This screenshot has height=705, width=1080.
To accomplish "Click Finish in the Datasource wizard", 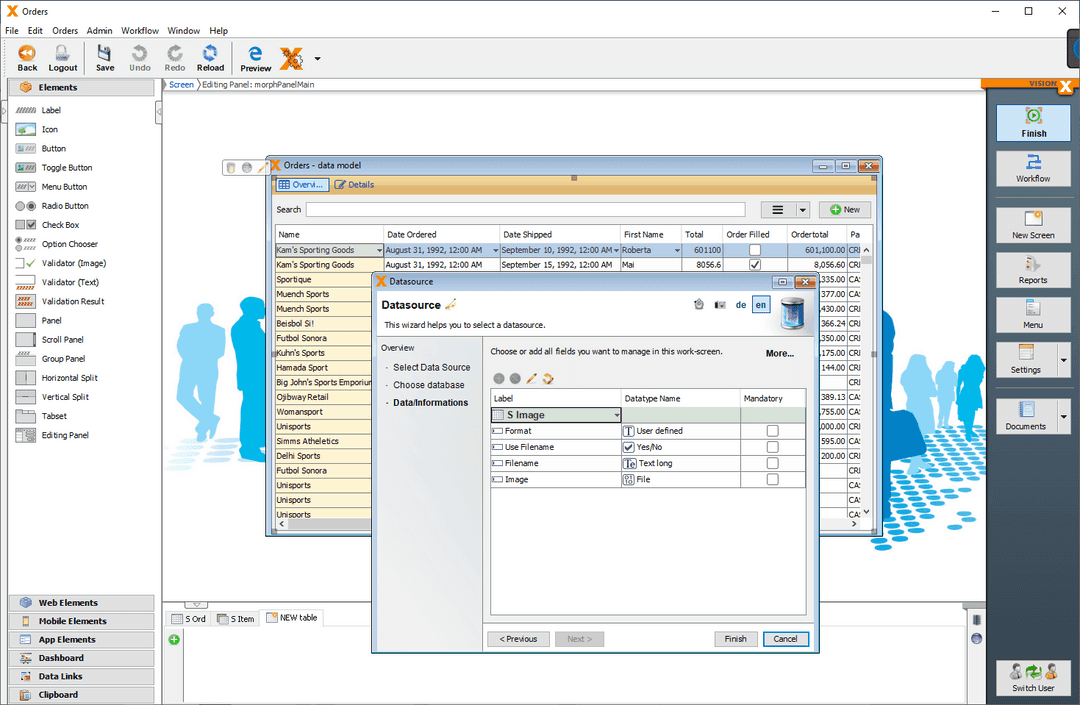I will [735, 638].
